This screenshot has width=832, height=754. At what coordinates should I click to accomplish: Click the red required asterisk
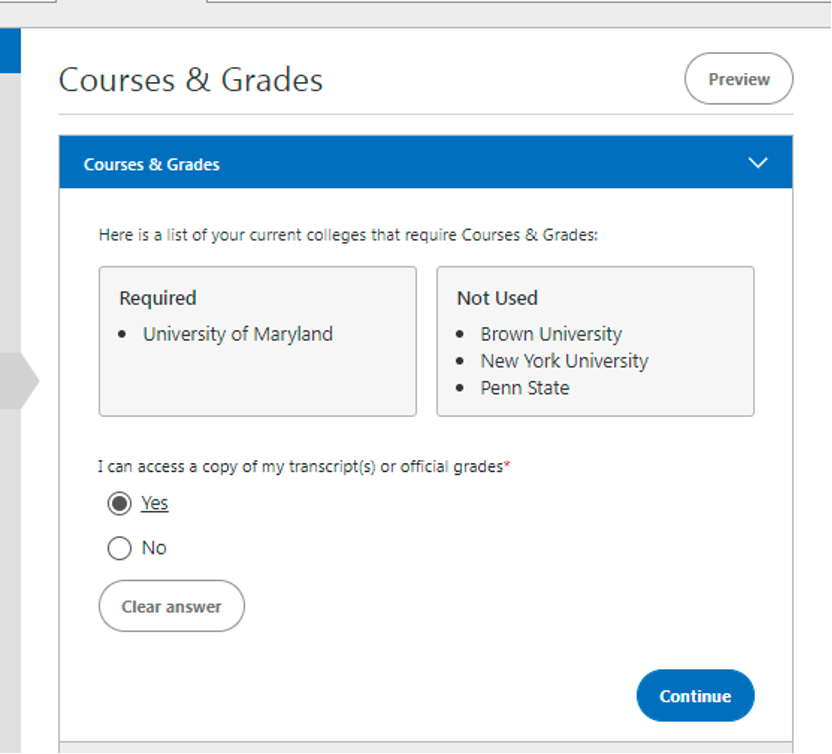tap(507, 465)
